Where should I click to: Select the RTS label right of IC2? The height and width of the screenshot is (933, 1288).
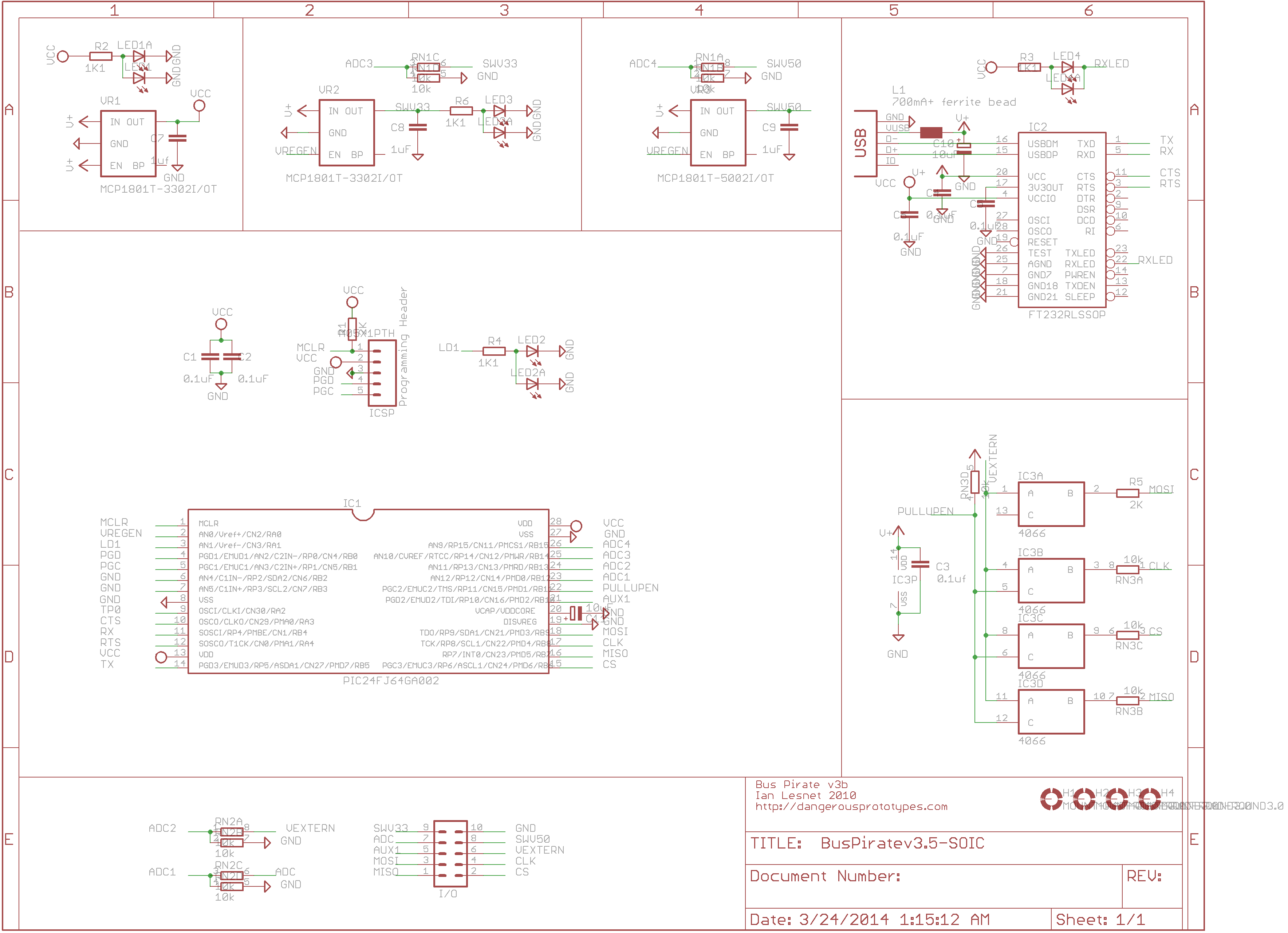tap(1170, 184)
